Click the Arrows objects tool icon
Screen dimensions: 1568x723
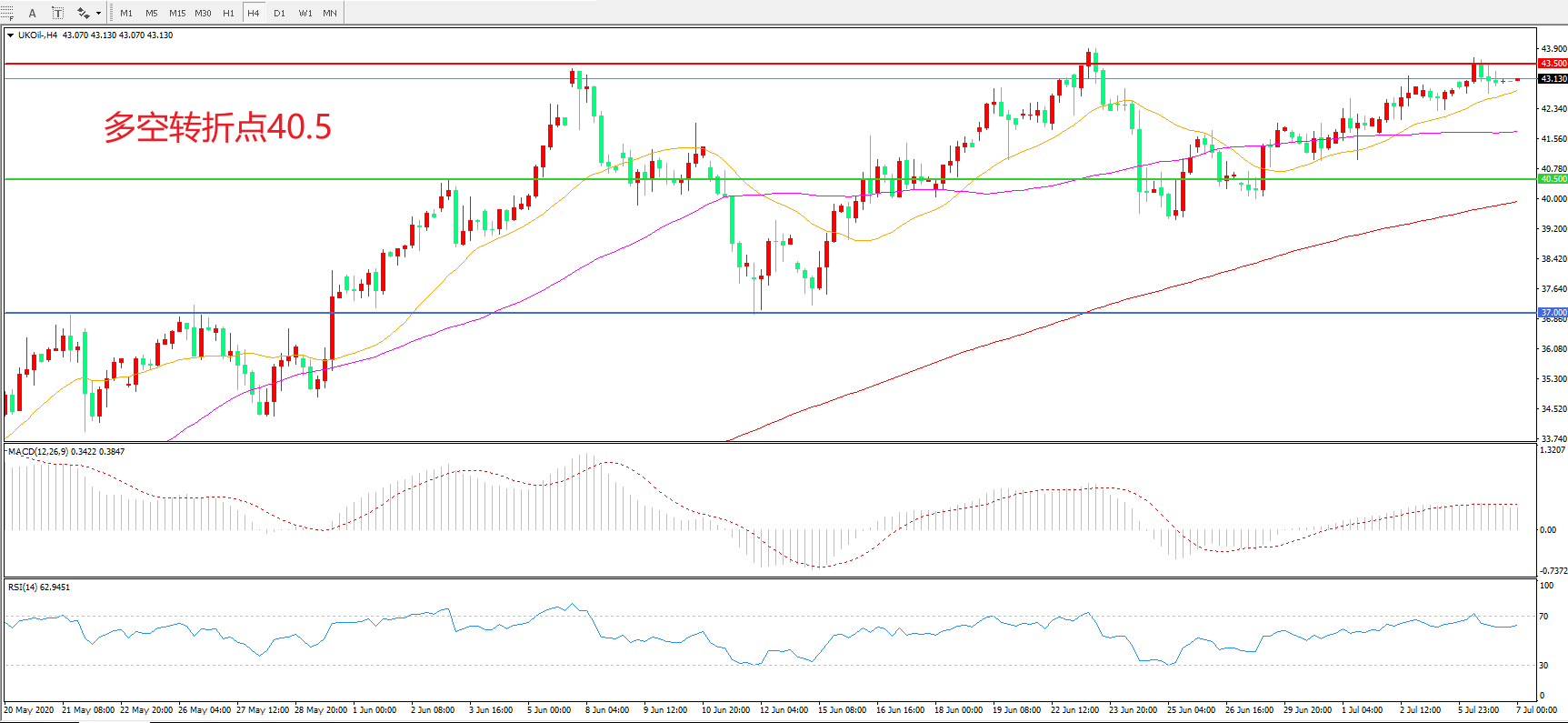[83, 13]
